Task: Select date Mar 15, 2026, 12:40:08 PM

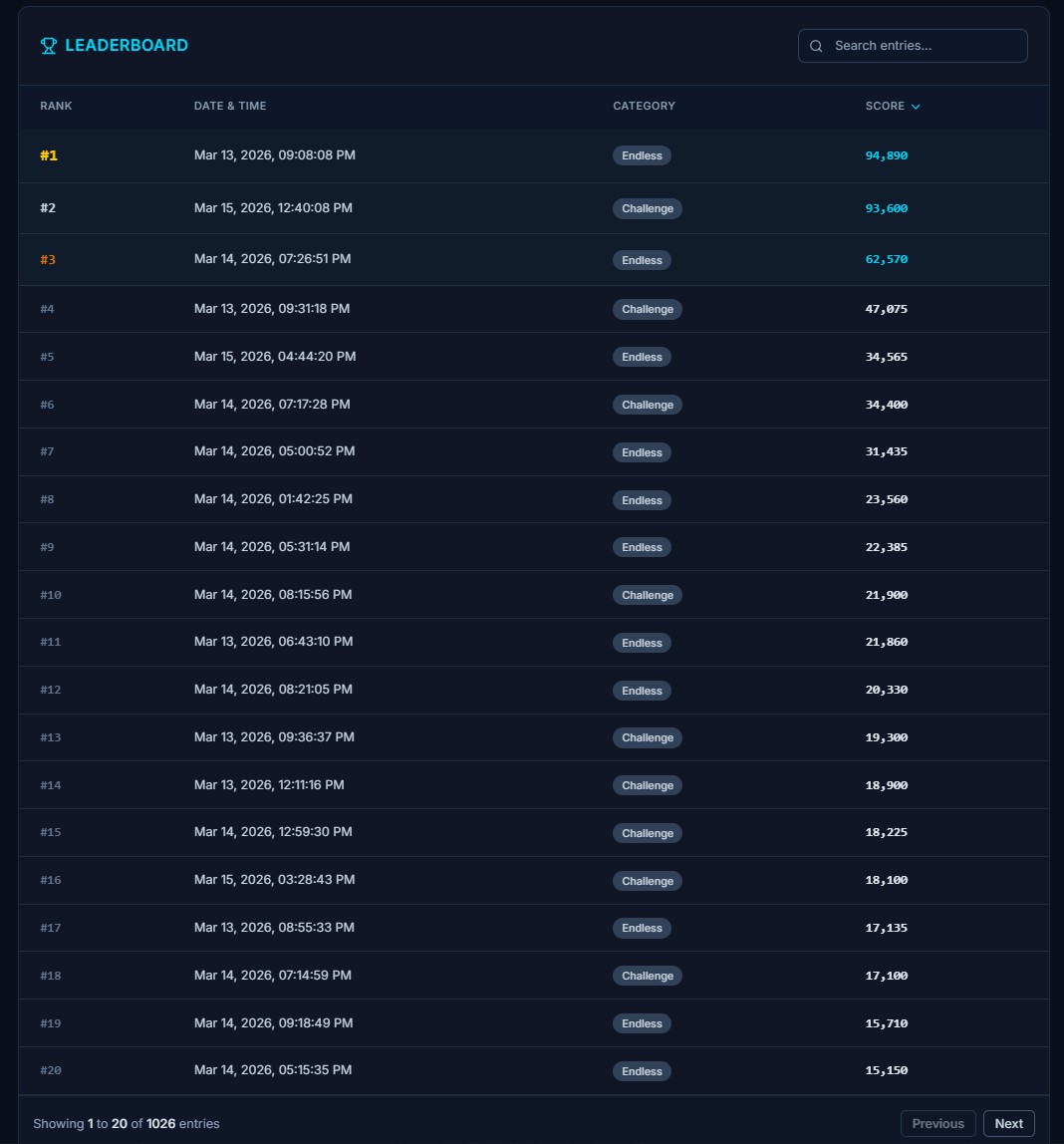Action: click(x=274, y=208)
